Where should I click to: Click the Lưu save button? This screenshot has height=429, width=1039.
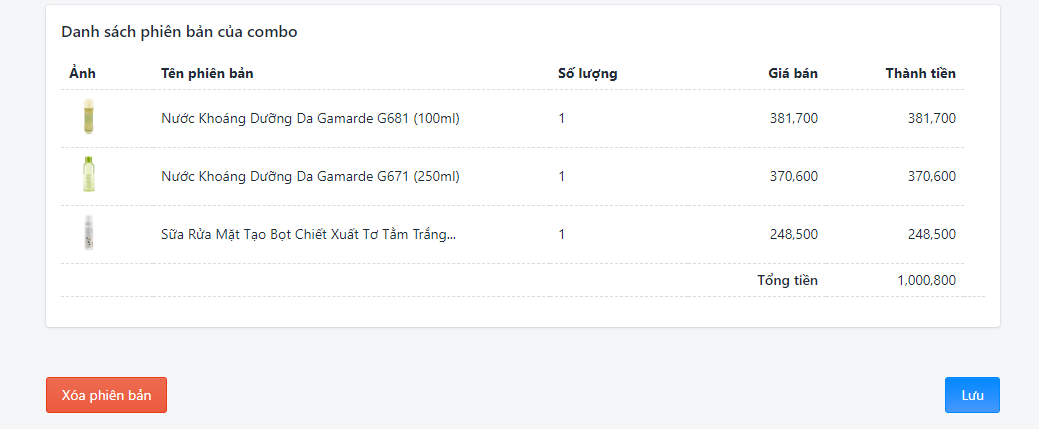(x=972, y=395)
